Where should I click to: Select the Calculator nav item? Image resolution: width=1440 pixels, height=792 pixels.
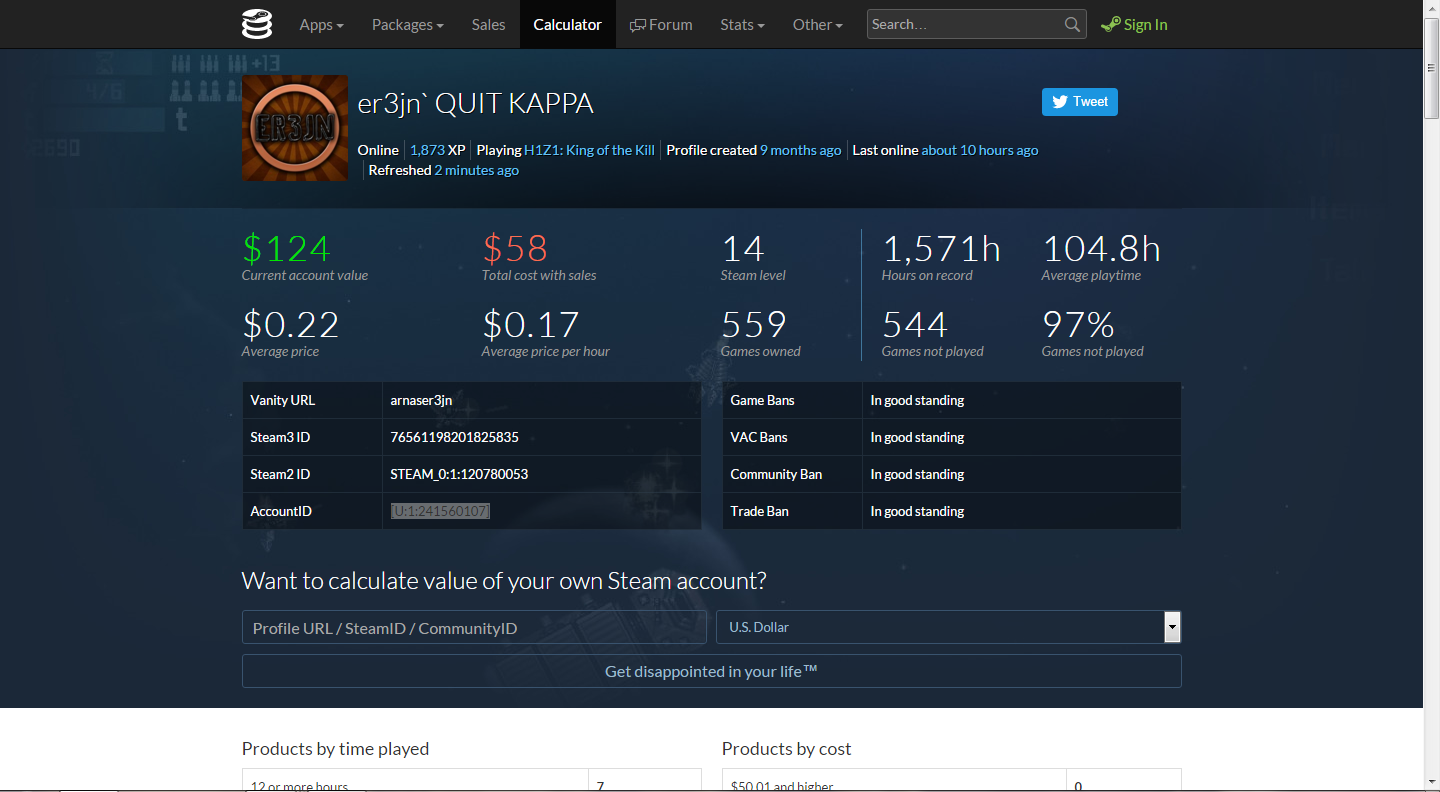pyautogui.click(x=568, y=24)
